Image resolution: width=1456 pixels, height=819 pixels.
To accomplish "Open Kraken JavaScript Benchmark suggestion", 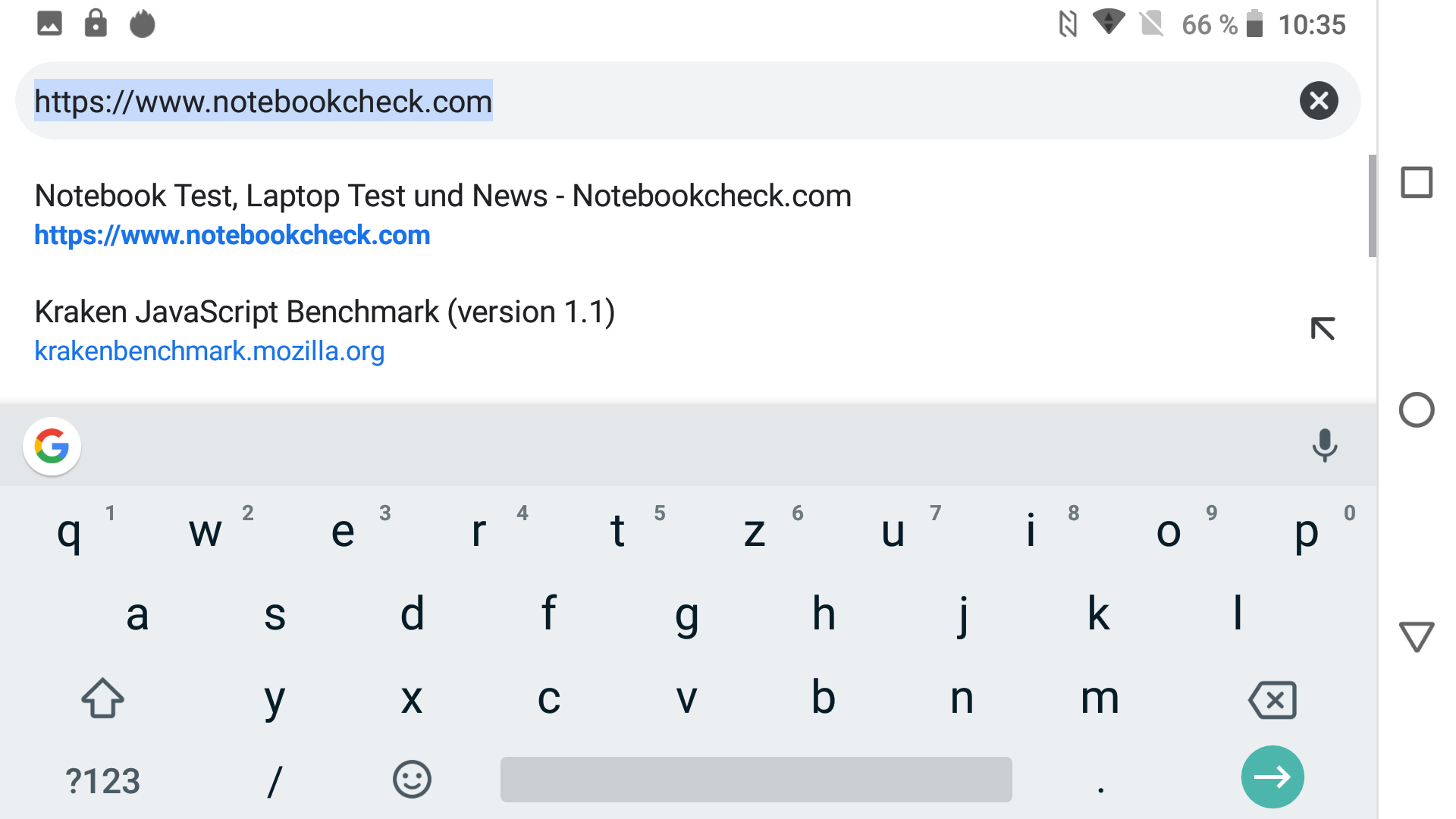I will coord(325,331).
